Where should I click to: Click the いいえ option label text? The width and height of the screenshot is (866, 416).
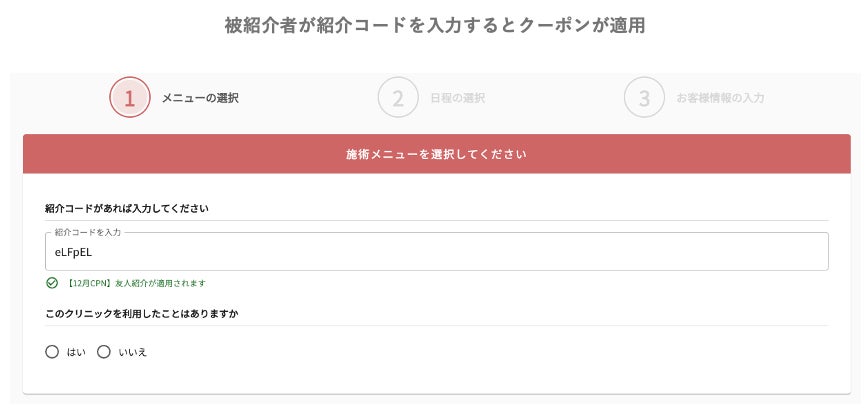[x=132, y=352]
